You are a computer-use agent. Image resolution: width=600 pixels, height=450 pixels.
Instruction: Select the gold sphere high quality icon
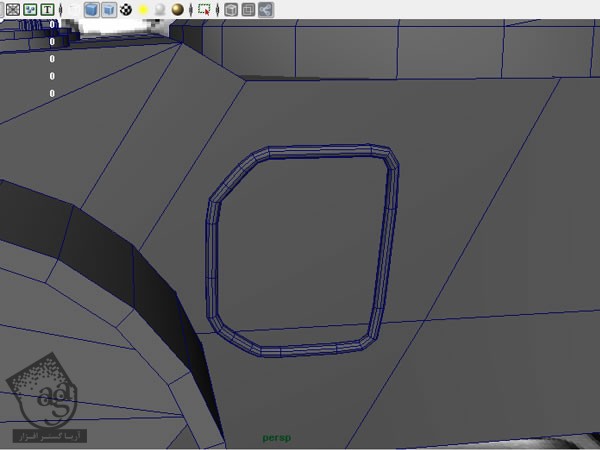[x=177, y=9]
